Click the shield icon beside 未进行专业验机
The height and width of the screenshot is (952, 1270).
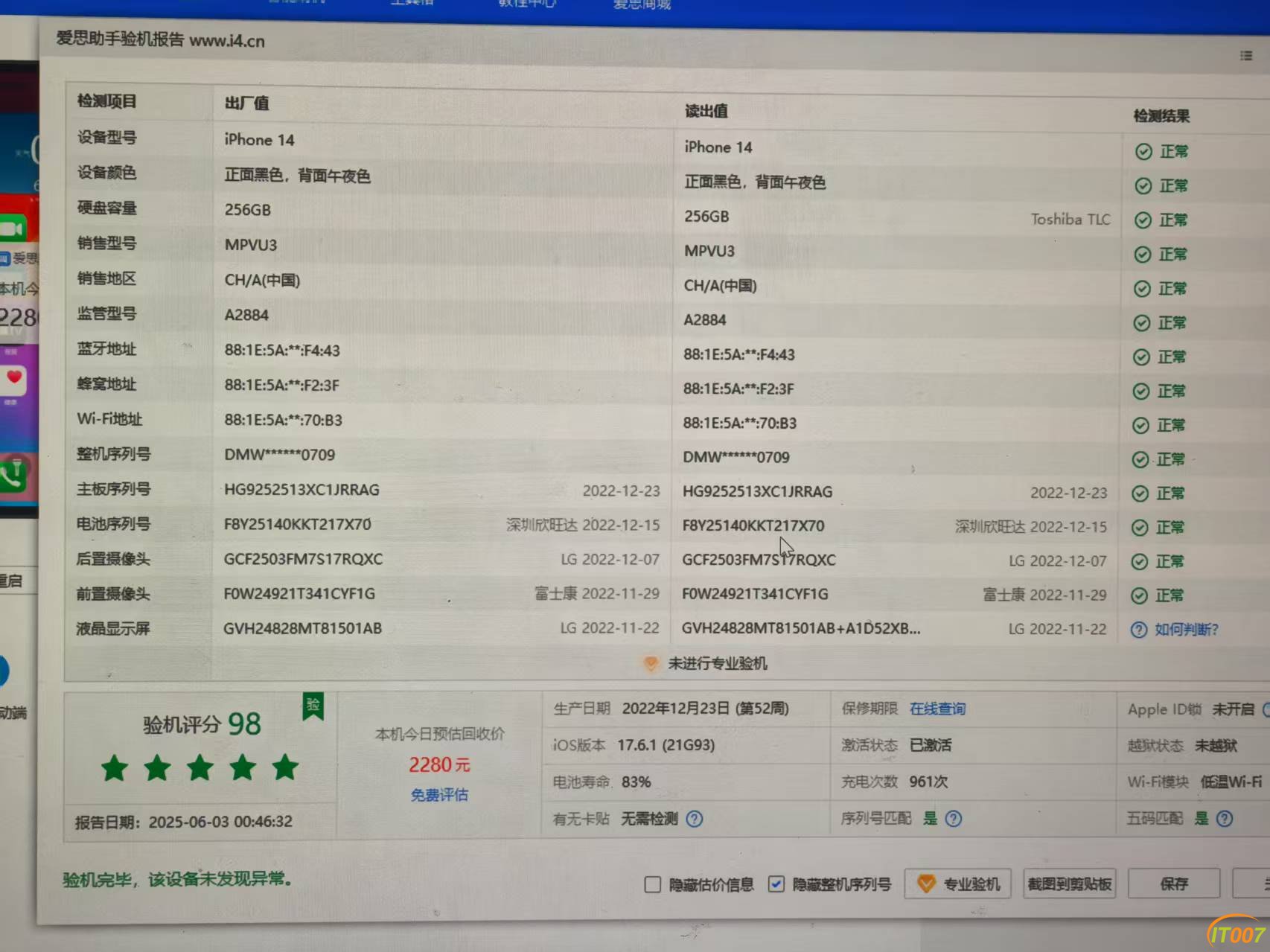(651, 663)
